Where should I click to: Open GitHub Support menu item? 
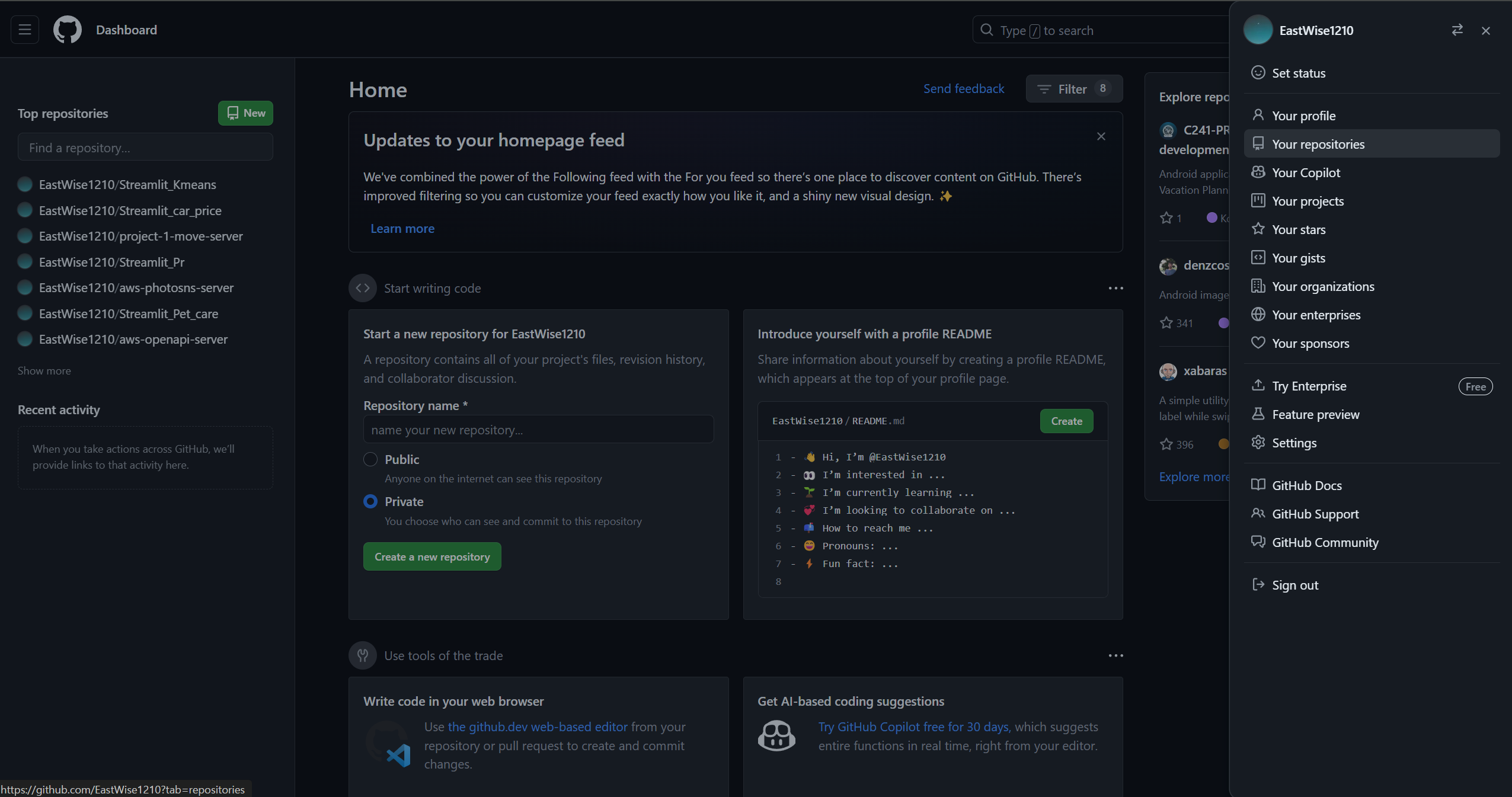coord(1372,514)
